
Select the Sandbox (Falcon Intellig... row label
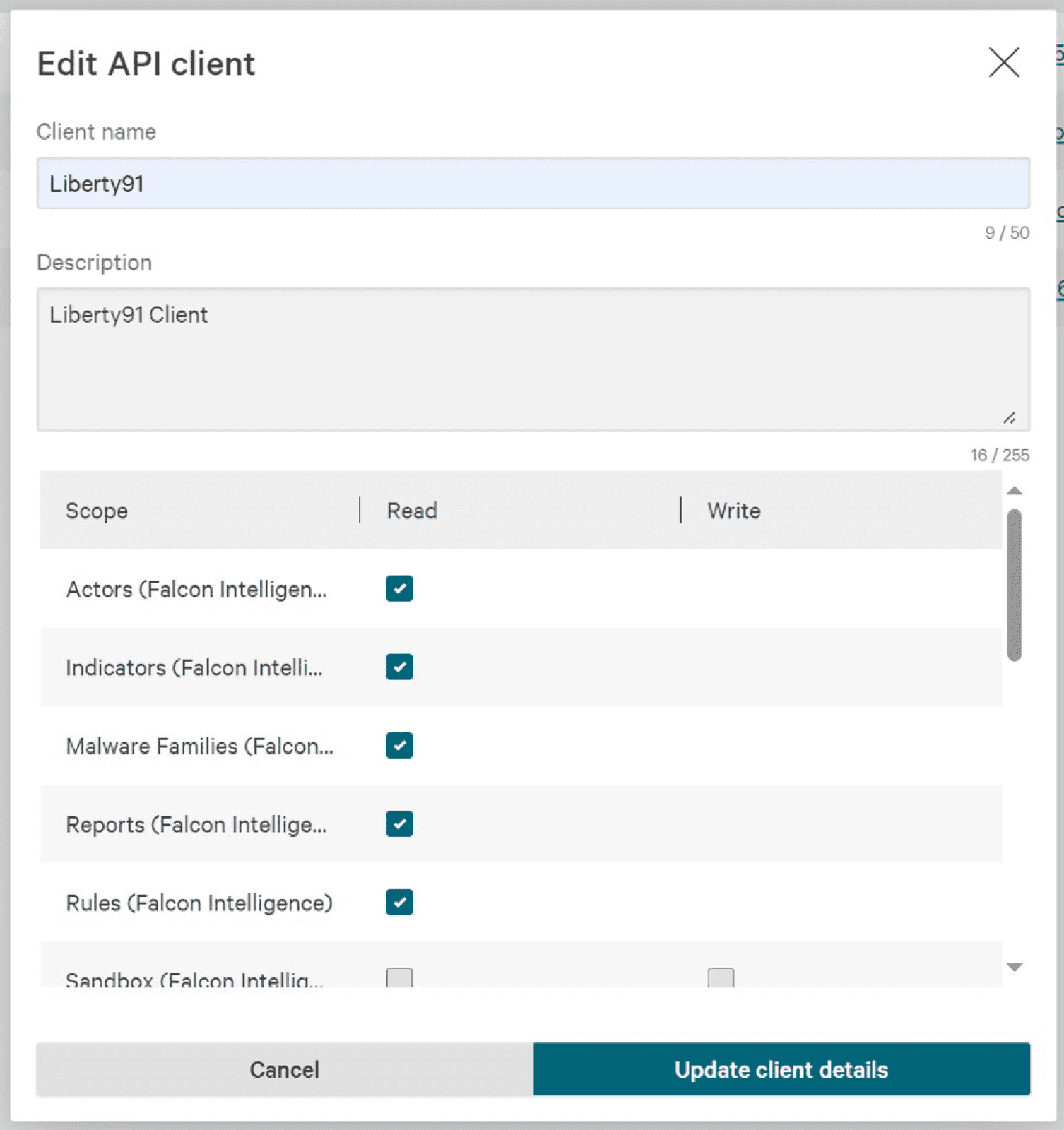194,979
